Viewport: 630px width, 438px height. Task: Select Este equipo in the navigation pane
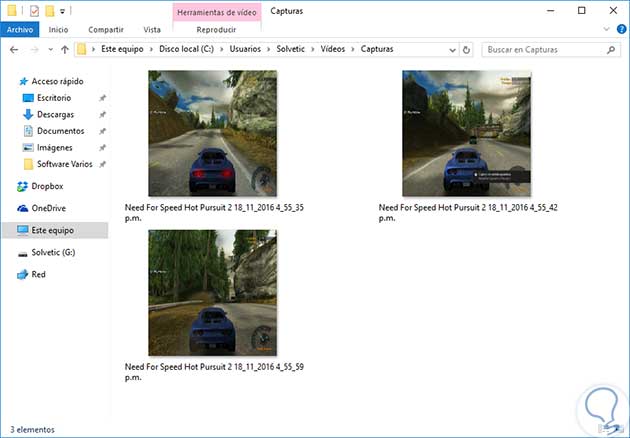coord(55,230)
